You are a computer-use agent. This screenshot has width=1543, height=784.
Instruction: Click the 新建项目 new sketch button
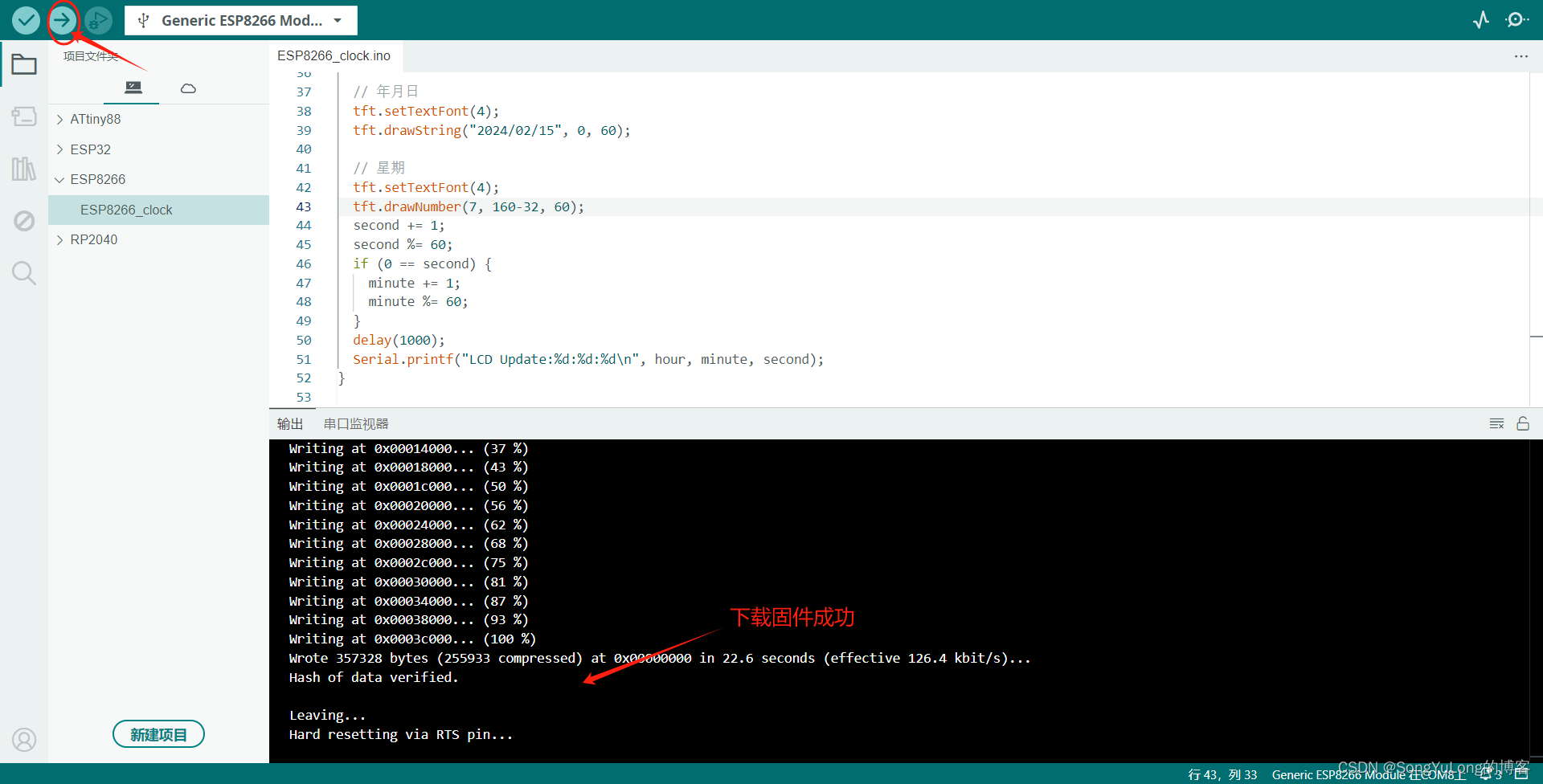pos(158,734)
